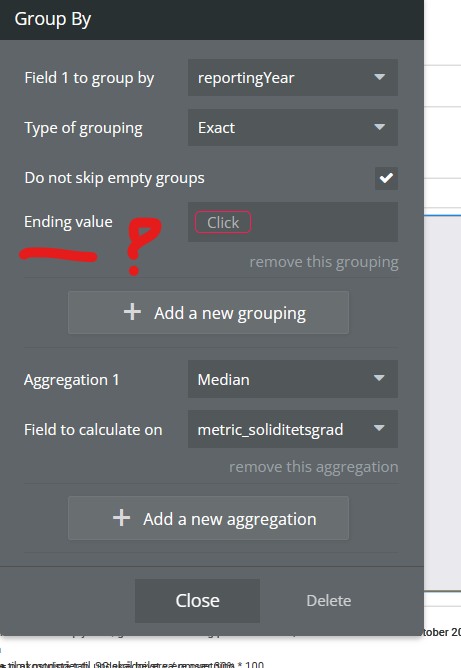Click the Add a new grouping button
This screenshot has width=461, height=668.
208,313
